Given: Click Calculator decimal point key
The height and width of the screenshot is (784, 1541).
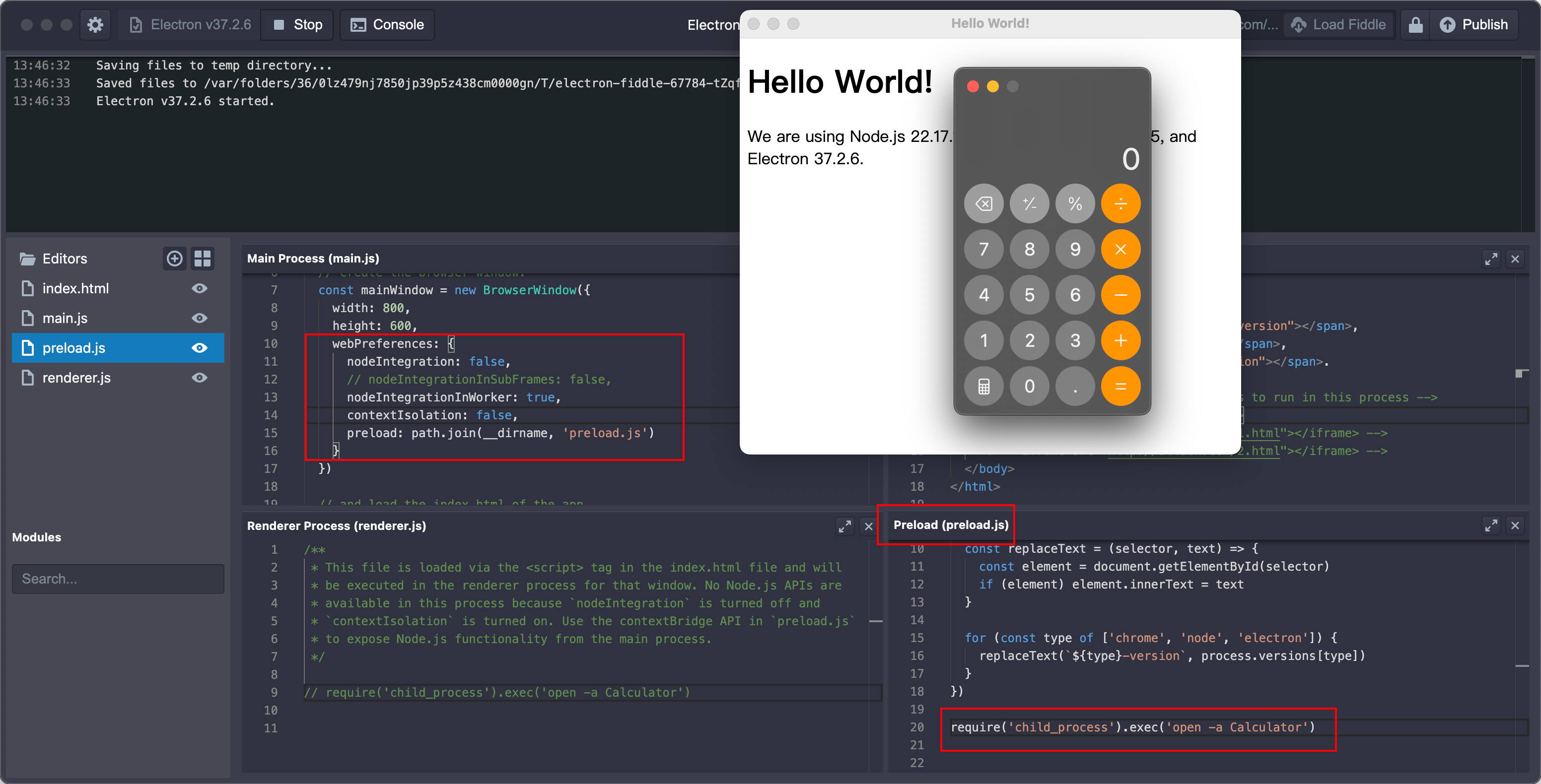Looking at the screenshot, I should point(1075,387).
